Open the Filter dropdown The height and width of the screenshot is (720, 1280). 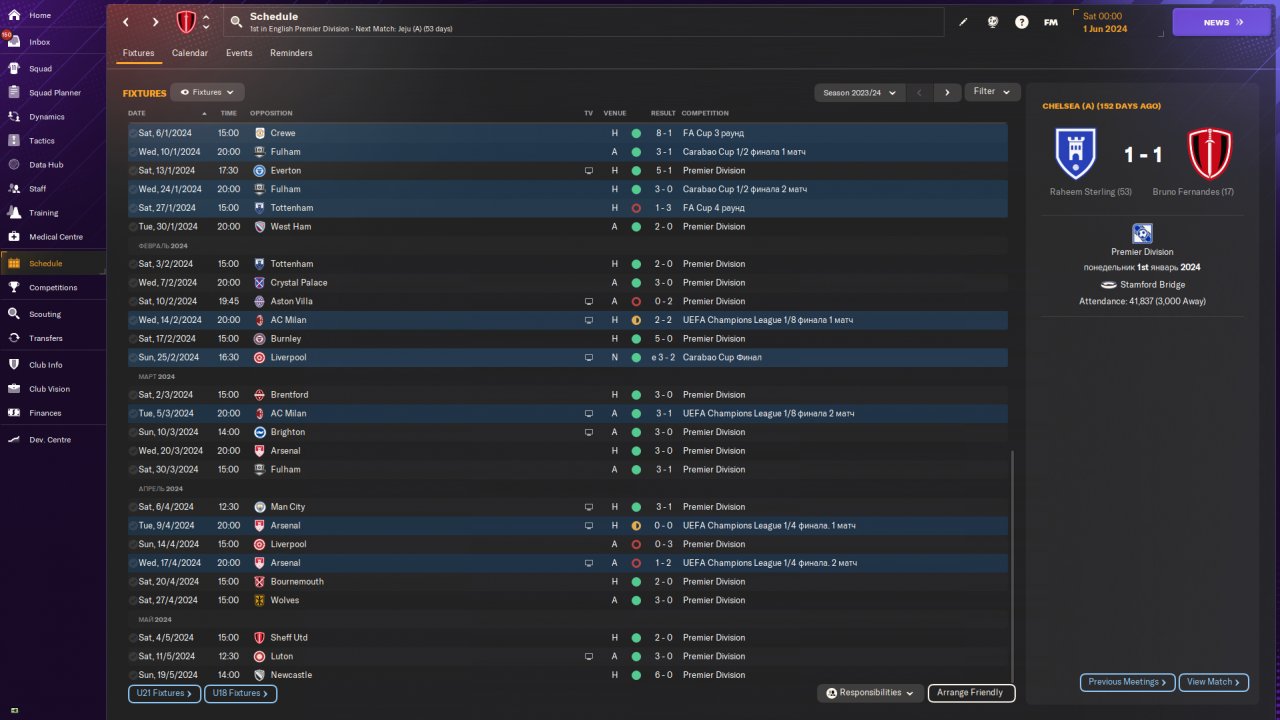(x=992, y=92)
